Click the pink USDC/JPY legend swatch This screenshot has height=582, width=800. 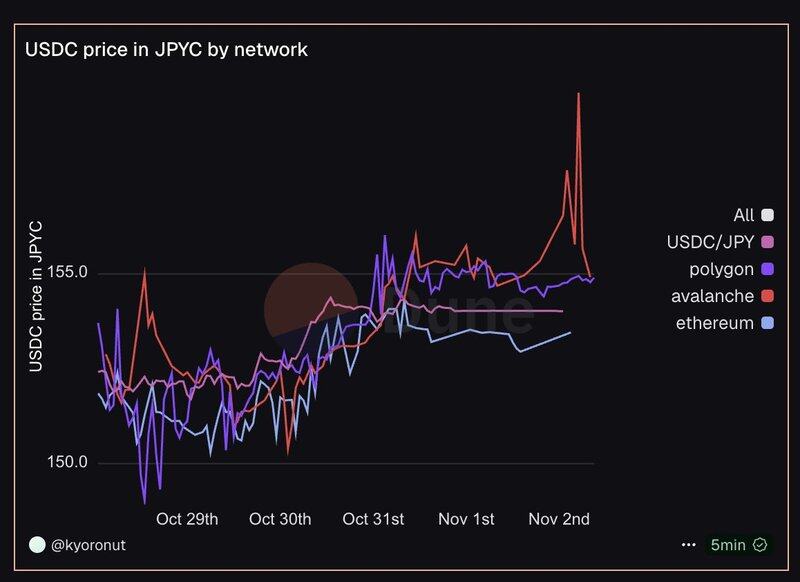click(x=768, y=242)
